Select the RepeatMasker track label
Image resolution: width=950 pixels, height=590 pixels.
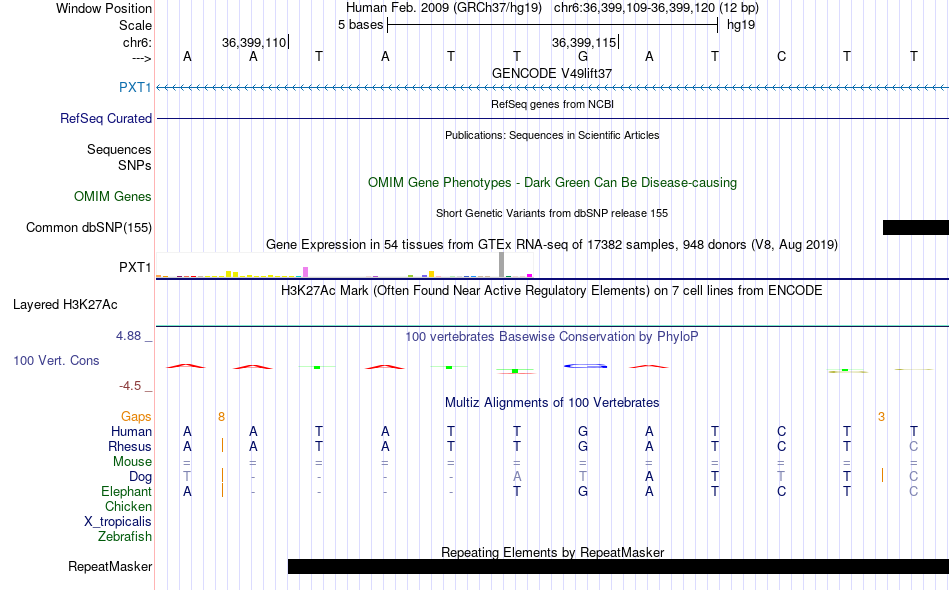click(x=110, y=566)
